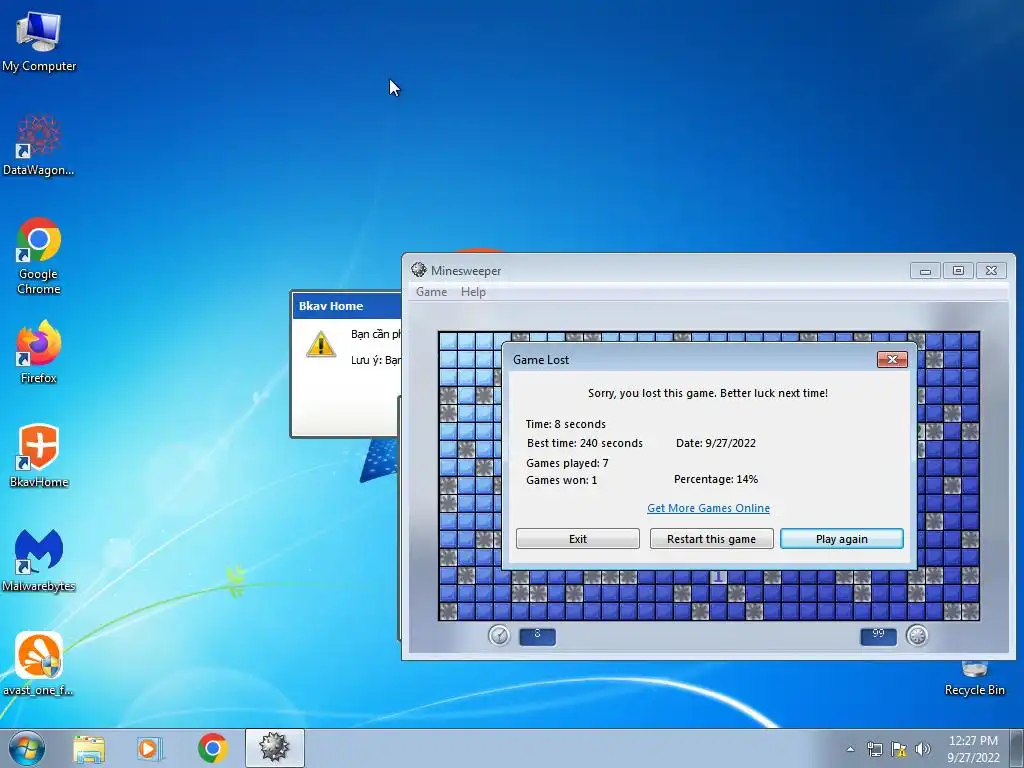This screenshot has height=768, width=1024.
Task: Open File Explorer from taskbar
Action: click(x=88, y=748)
